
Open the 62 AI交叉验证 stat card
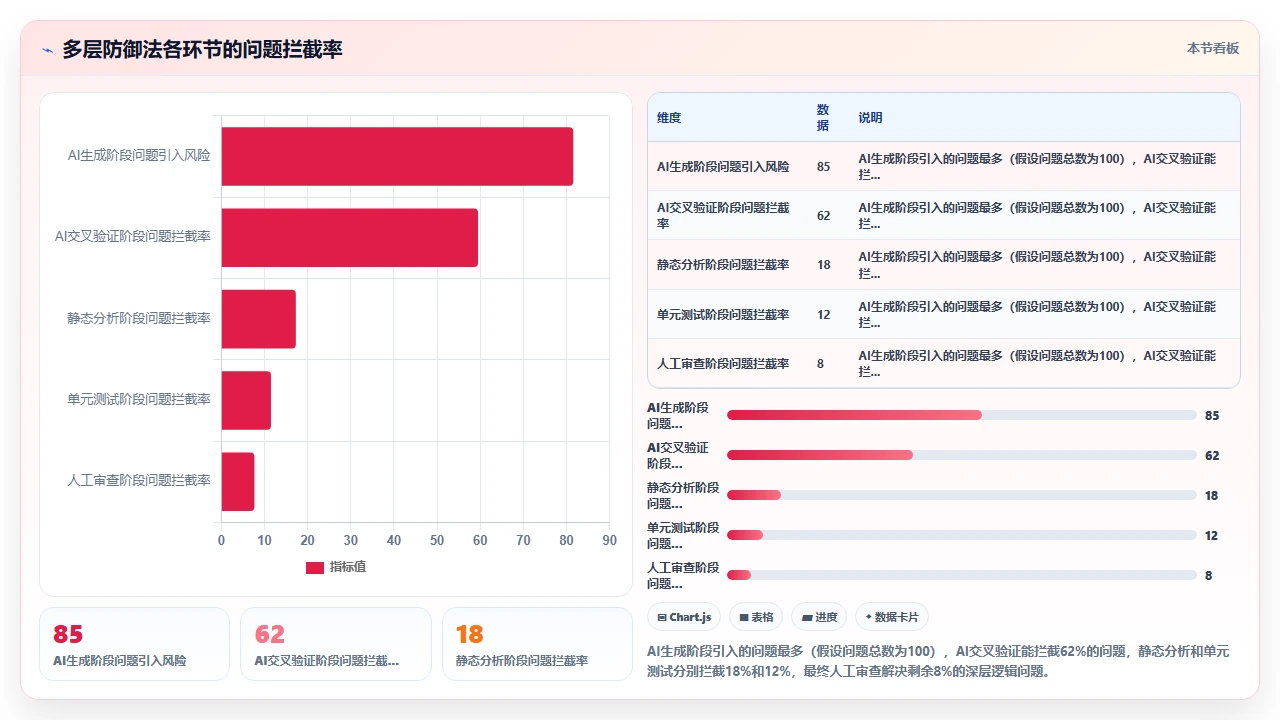tap(336, 644)
